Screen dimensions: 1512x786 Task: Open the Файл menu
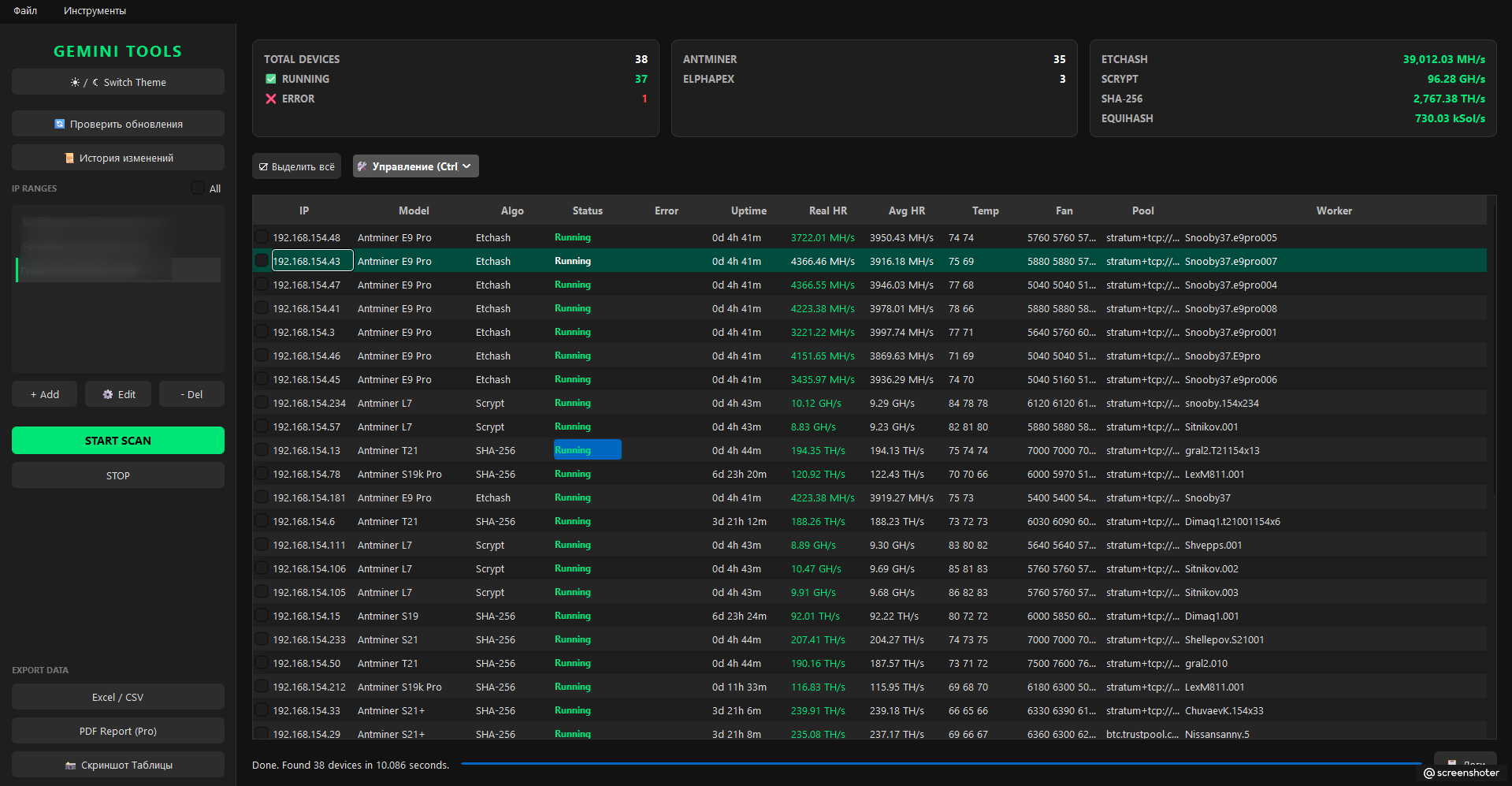(x=25, y=10)
